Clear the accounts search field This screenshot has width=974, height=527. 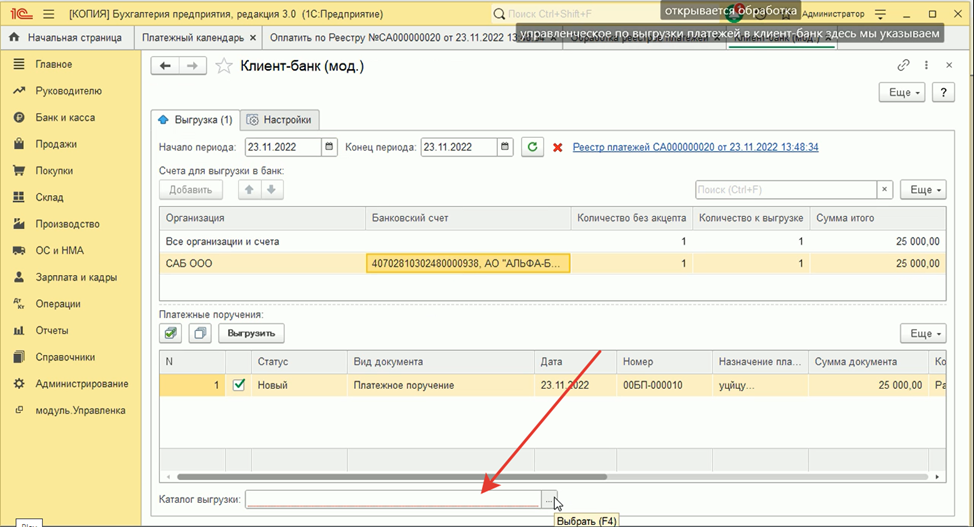pyautogui.click(x=885, y=190)
